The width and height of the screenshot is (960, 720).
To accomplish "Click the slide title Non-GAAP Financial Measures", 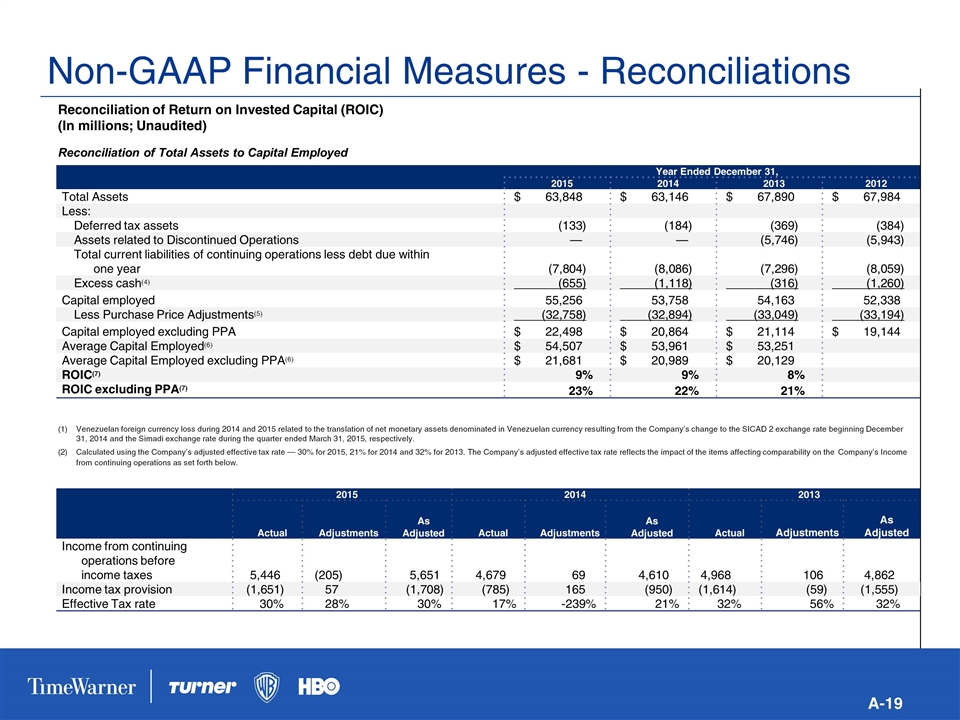I will pos(442,70).
